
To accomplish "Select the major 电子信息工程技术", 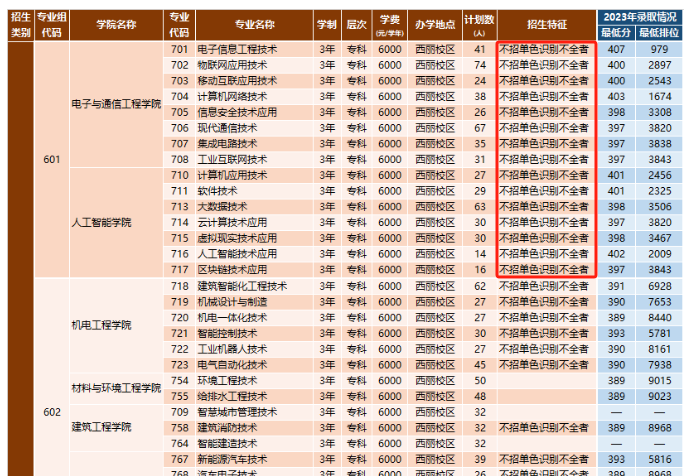I will click(x=254, y=50).
